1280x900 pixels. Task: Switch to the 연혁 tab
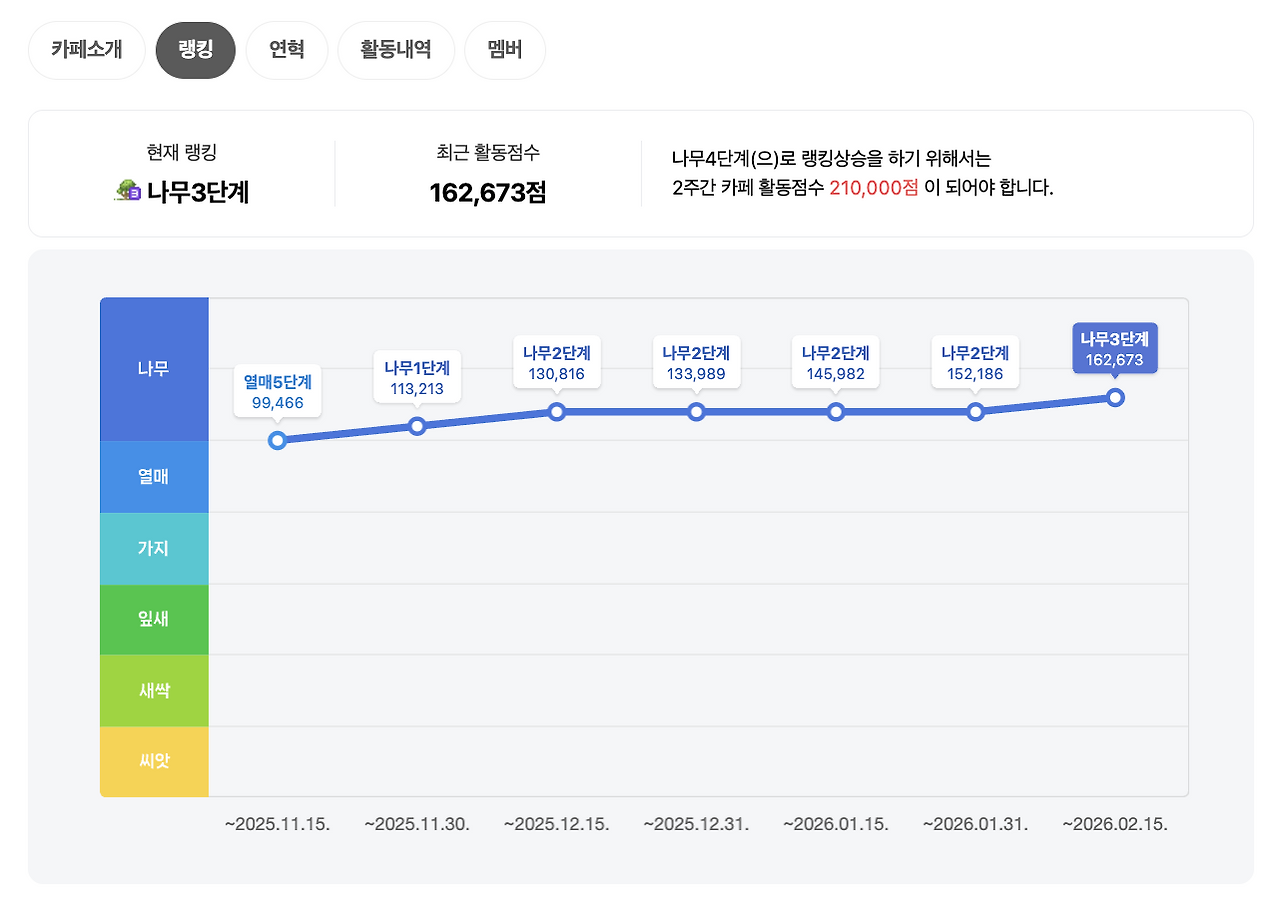[x=287, y=50]
